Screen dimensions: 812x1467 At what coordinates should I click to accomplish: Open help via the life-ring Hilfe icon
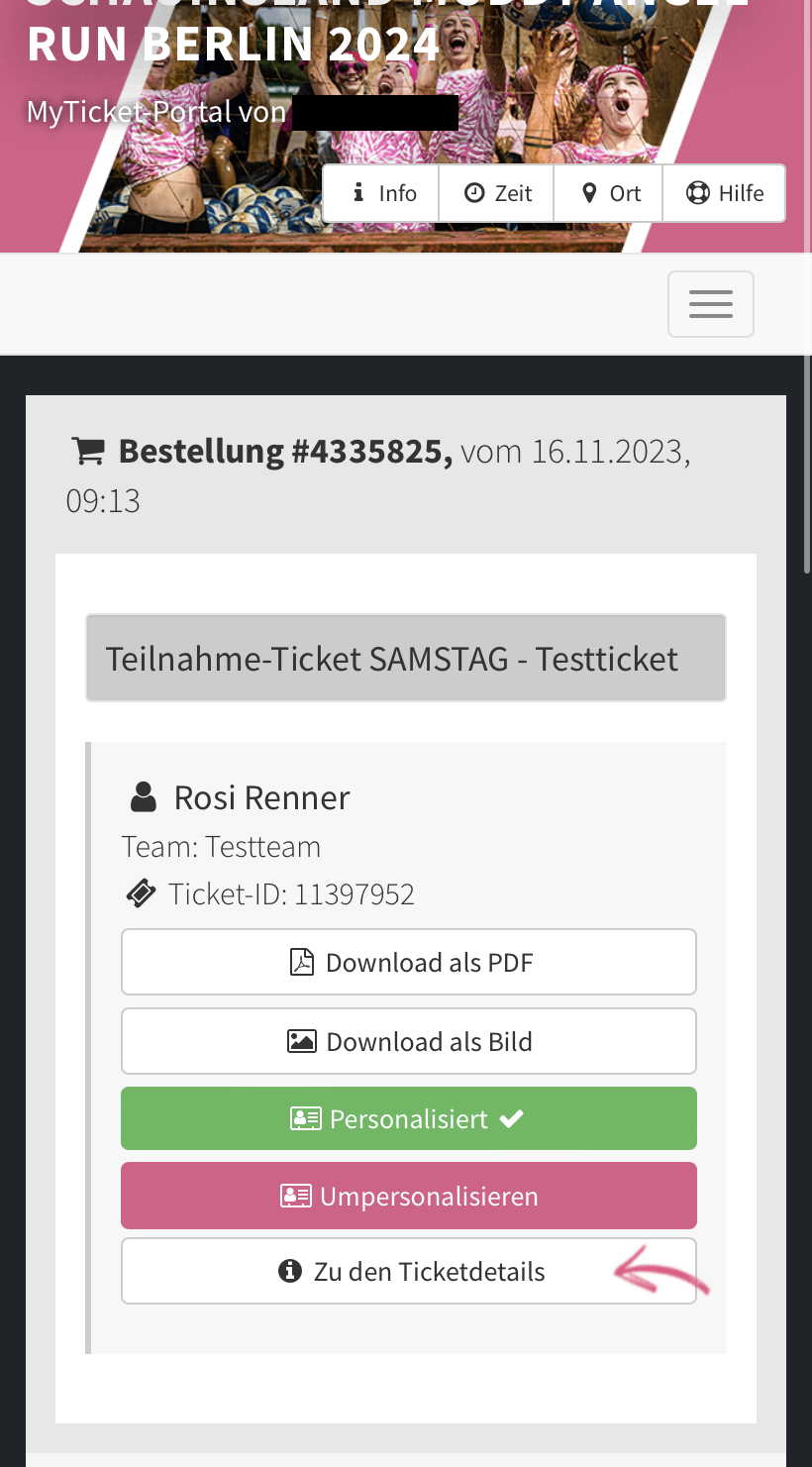[x=699, y=191]
